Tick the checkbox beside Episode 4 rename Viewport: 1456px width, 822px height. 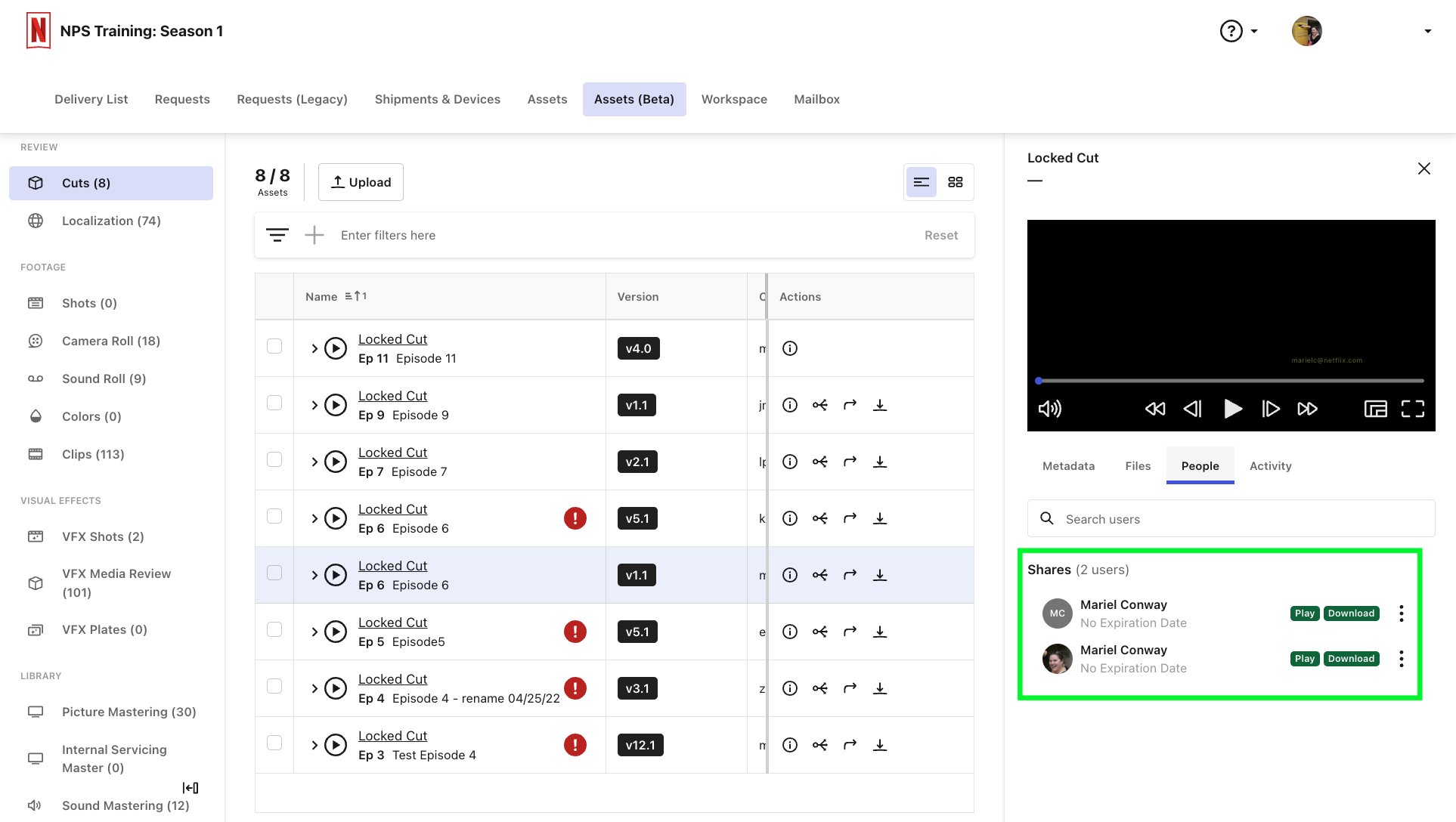pos(274,686)
